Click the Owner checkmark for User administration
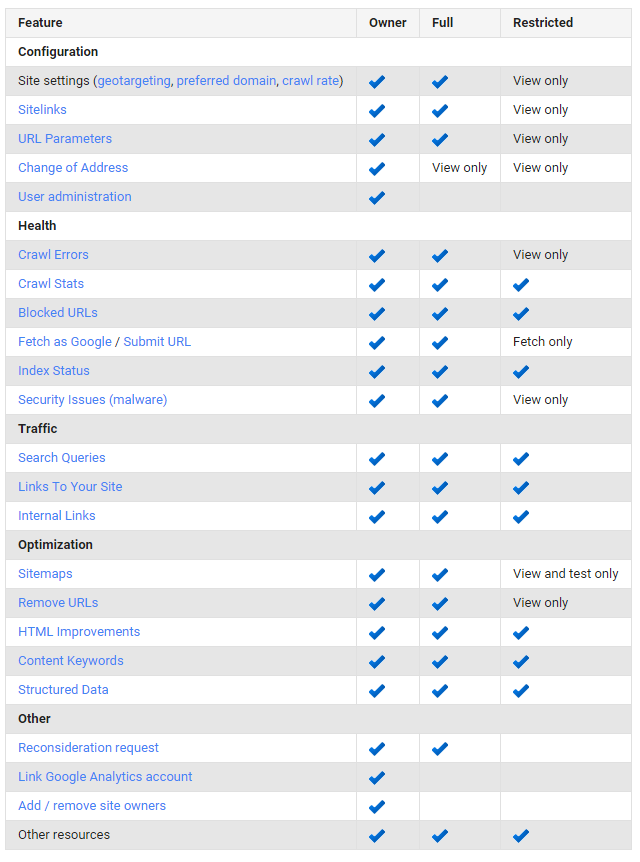The width and height of the screenshot is (640, 862). click(377, 197)
